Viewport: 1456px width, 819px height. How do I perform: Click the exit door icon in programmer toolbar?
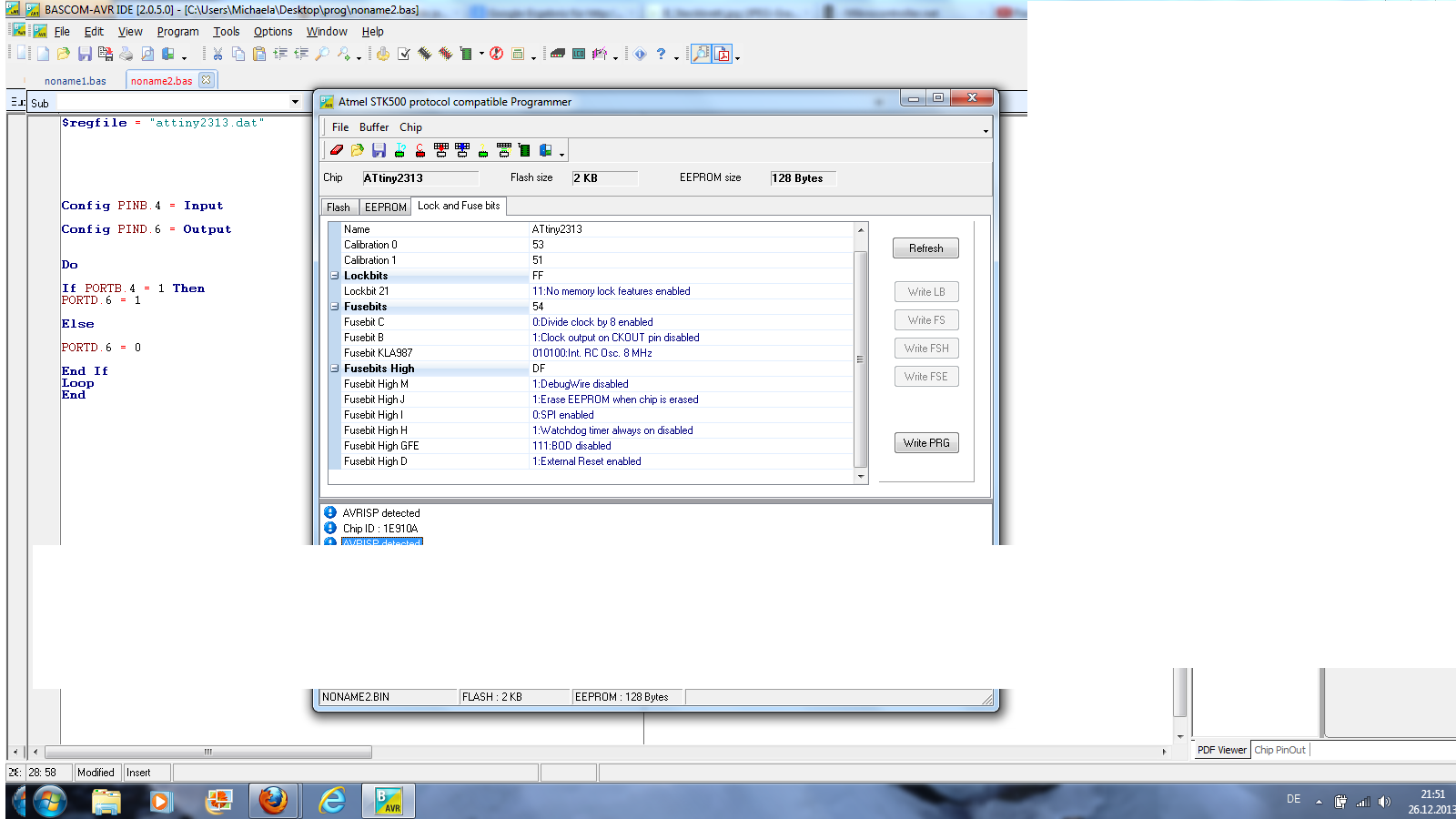545,150
